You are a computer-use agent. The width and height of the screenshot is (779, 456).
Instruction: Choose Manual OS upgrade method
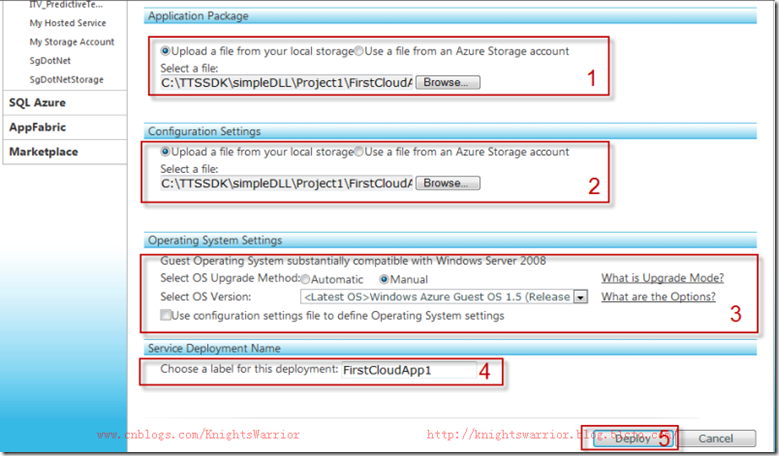[x=384, y=279]
